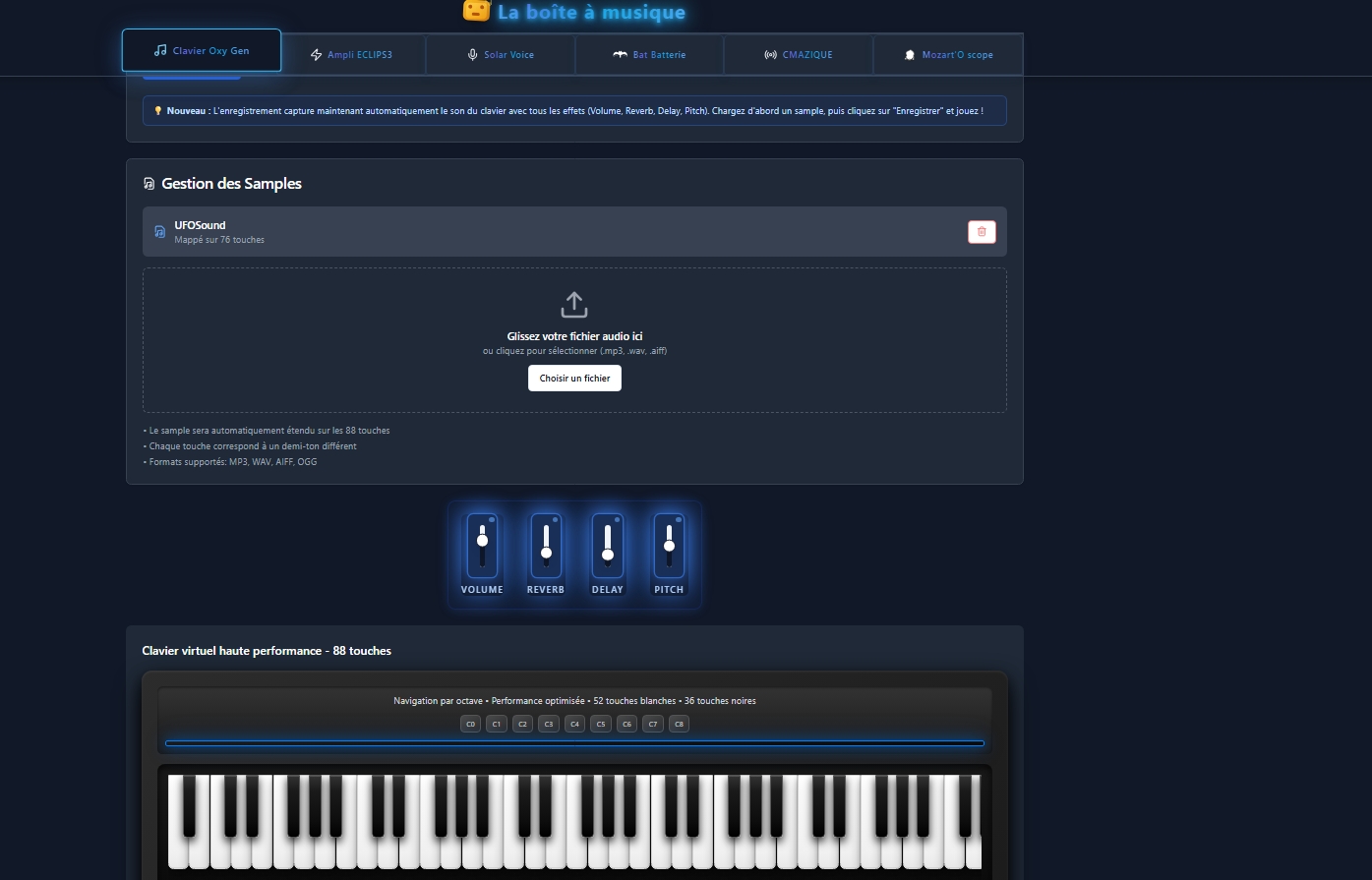Image resolution: width=1372 pixels, height=880 pixels.
Task: Delete the UFOSound sample with trash icon
Action: [x=982, y=232]
